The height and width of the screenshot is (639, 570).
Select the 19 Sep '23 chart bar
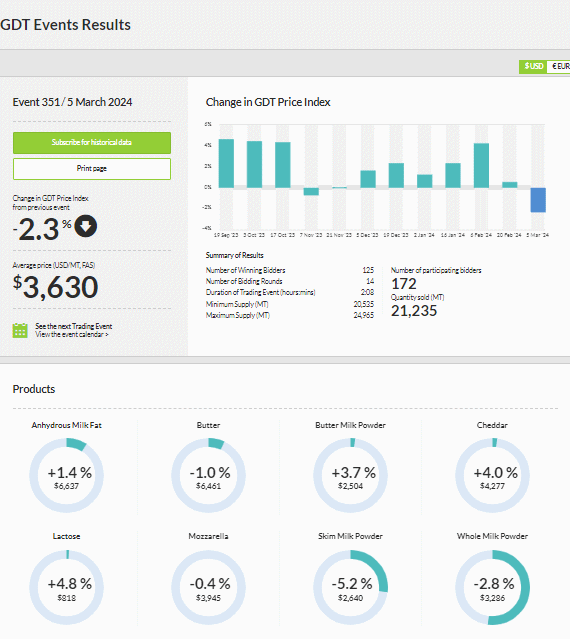coord(226,163)
